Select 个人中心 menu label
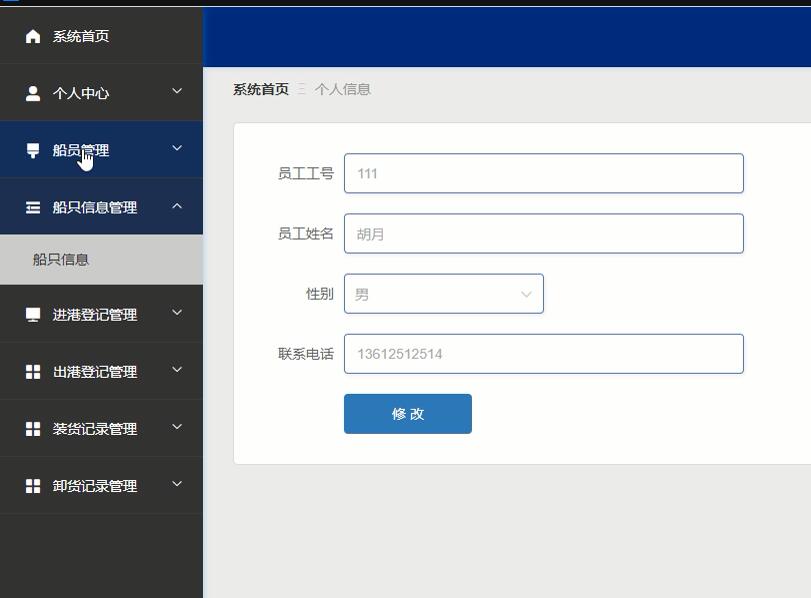This screenshot has height=598, width=811. click(x=81, y=93)
